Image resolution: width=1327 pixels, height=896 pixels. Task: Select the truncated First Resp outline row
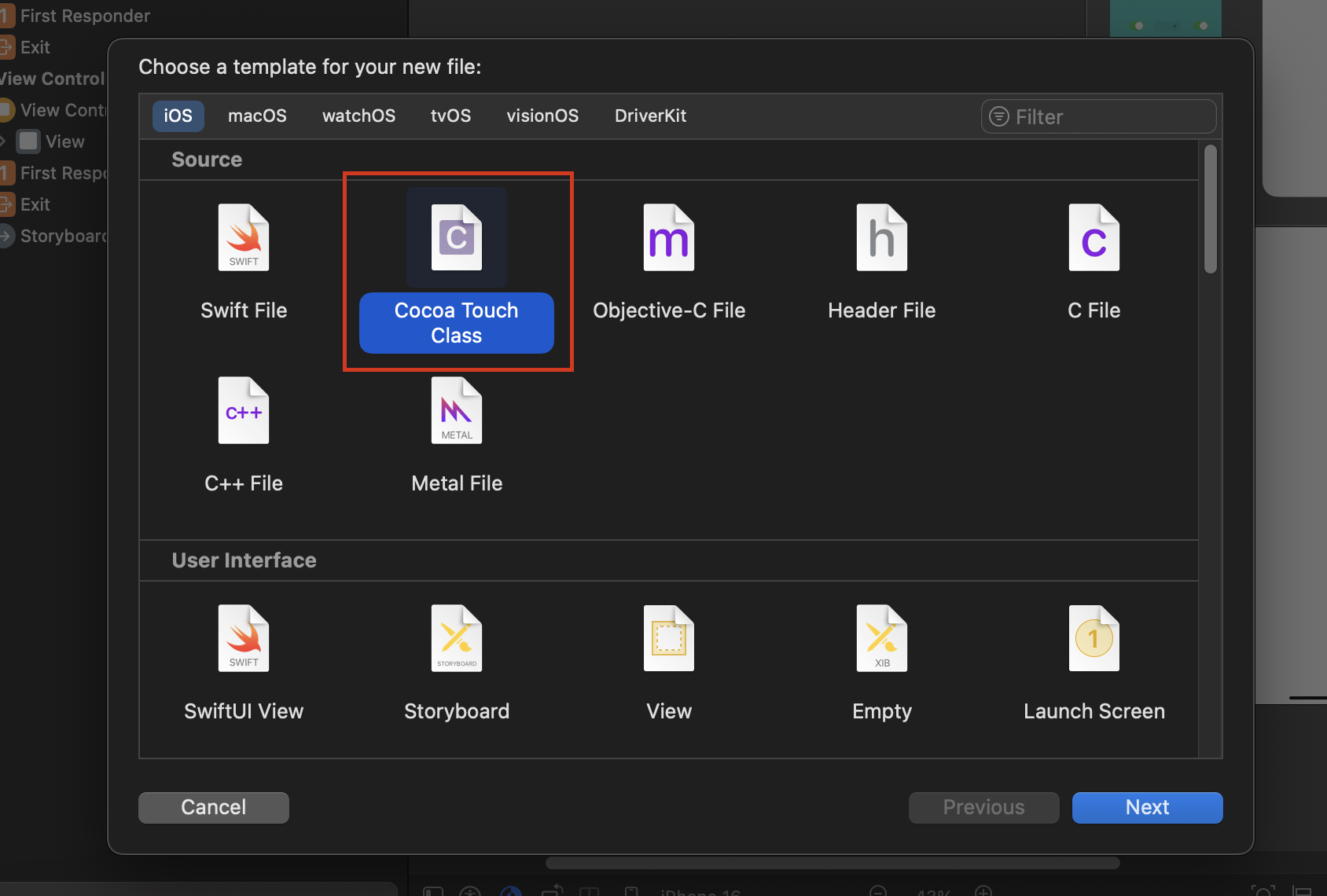53,173
